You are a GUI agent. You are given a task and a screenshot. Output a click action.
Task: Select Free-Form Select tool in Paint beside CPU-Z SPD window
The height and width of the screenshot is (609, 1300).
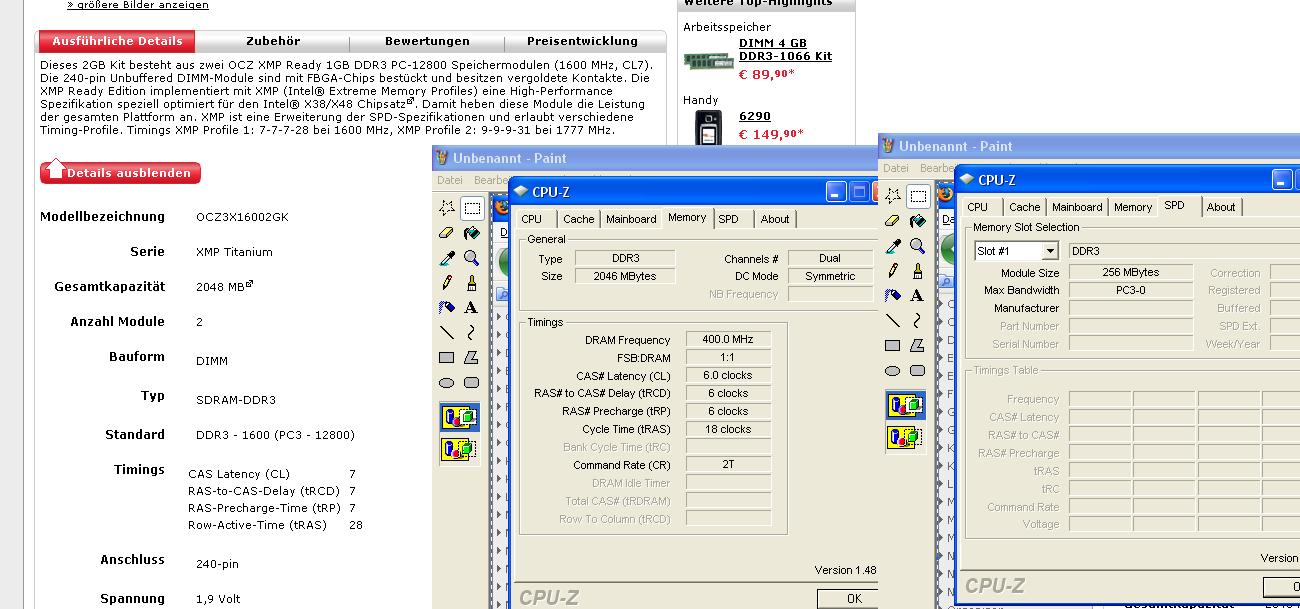892,196
